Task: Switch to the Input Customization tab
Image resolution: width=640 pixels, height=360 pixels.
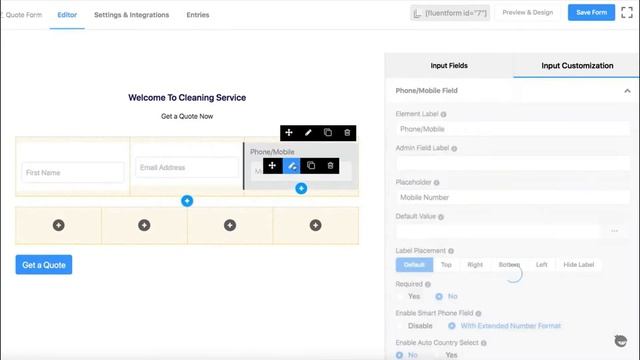Action: pyautogui.click(x=577, y=66)
